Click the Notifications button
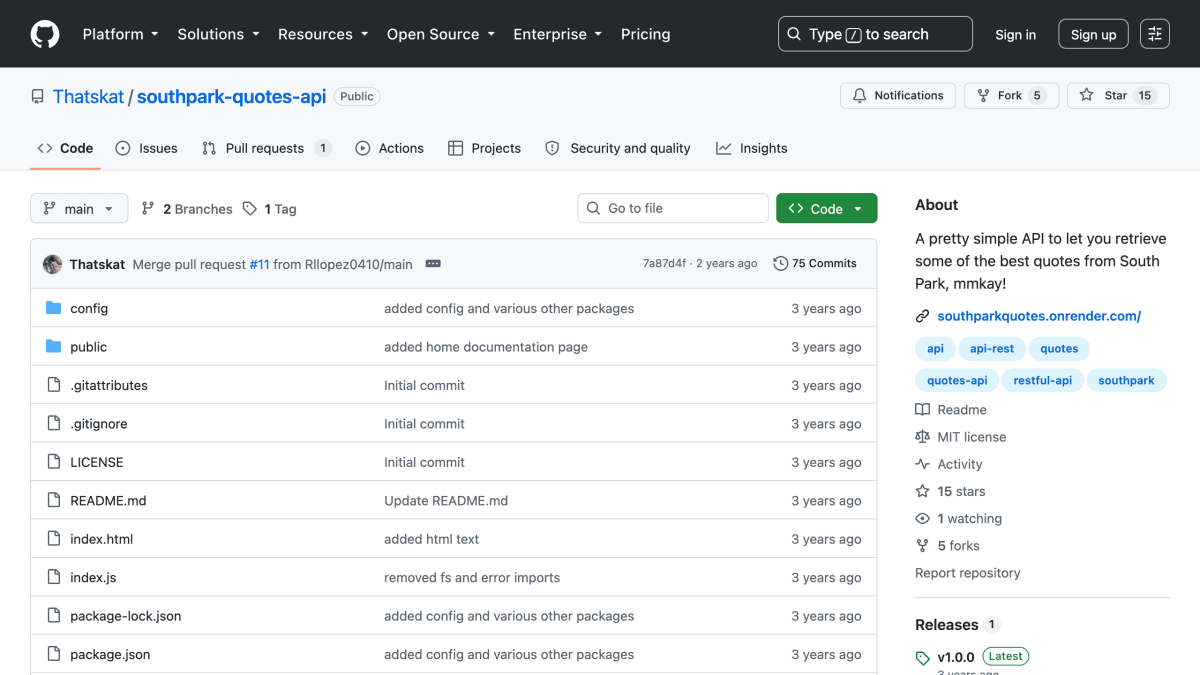This screenshot has width=1200, height=675. 898,96
